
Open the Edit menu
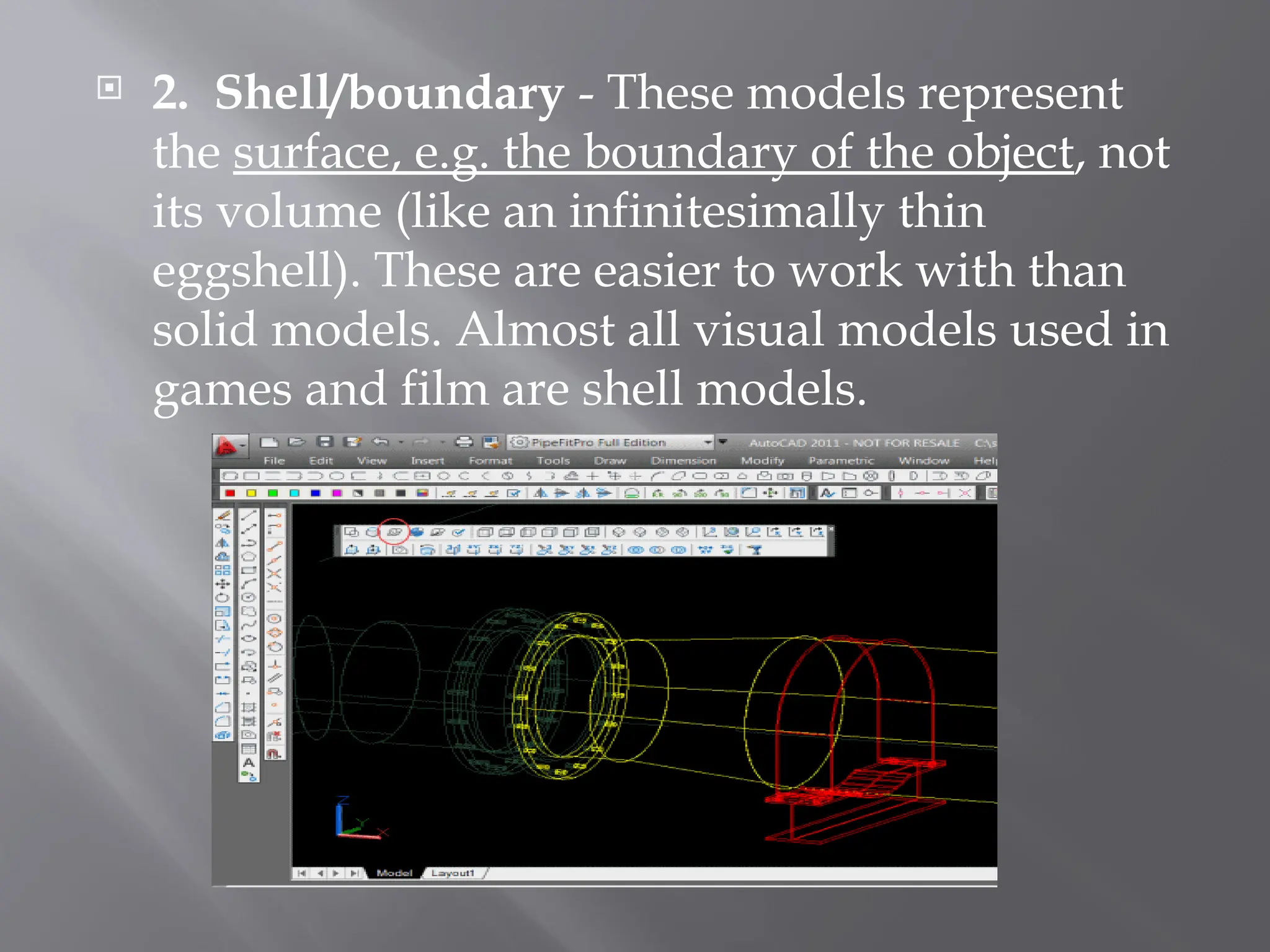(321, 461)
